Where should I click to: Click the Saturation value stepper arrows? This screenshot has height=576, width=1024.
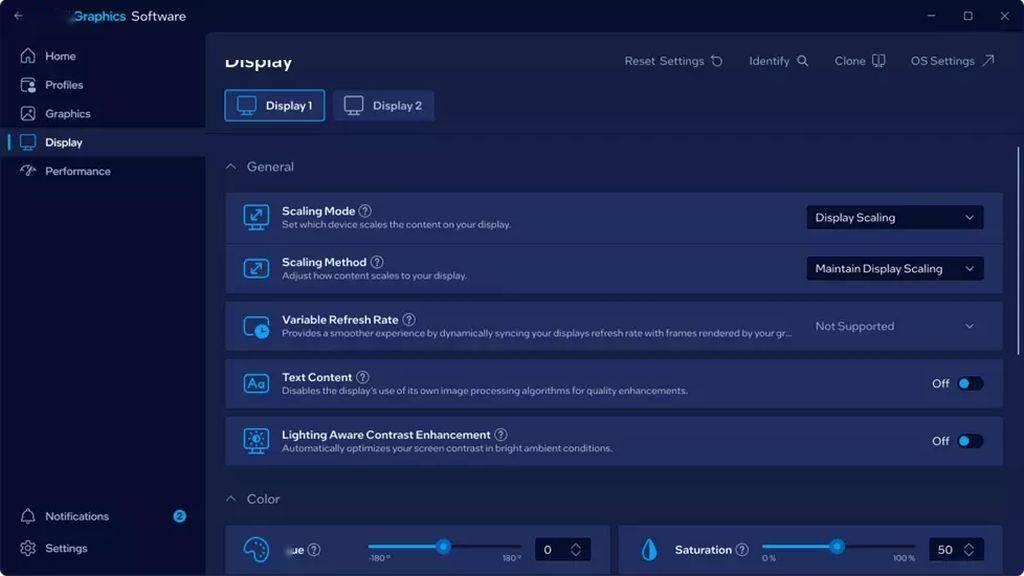pyautogui.click(x=969, y=550)
